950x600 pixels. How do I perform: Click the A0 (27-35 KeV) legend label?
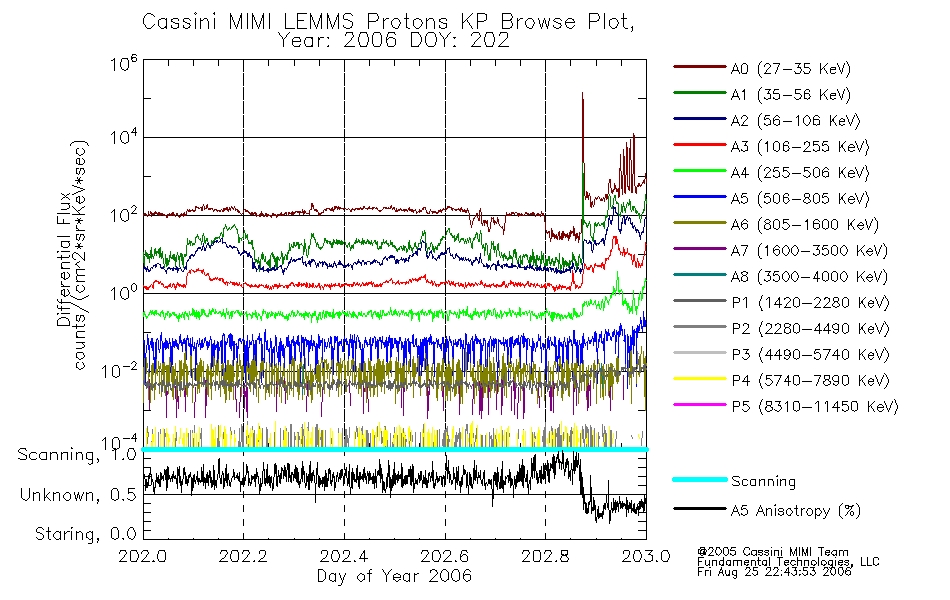[791, 69]
